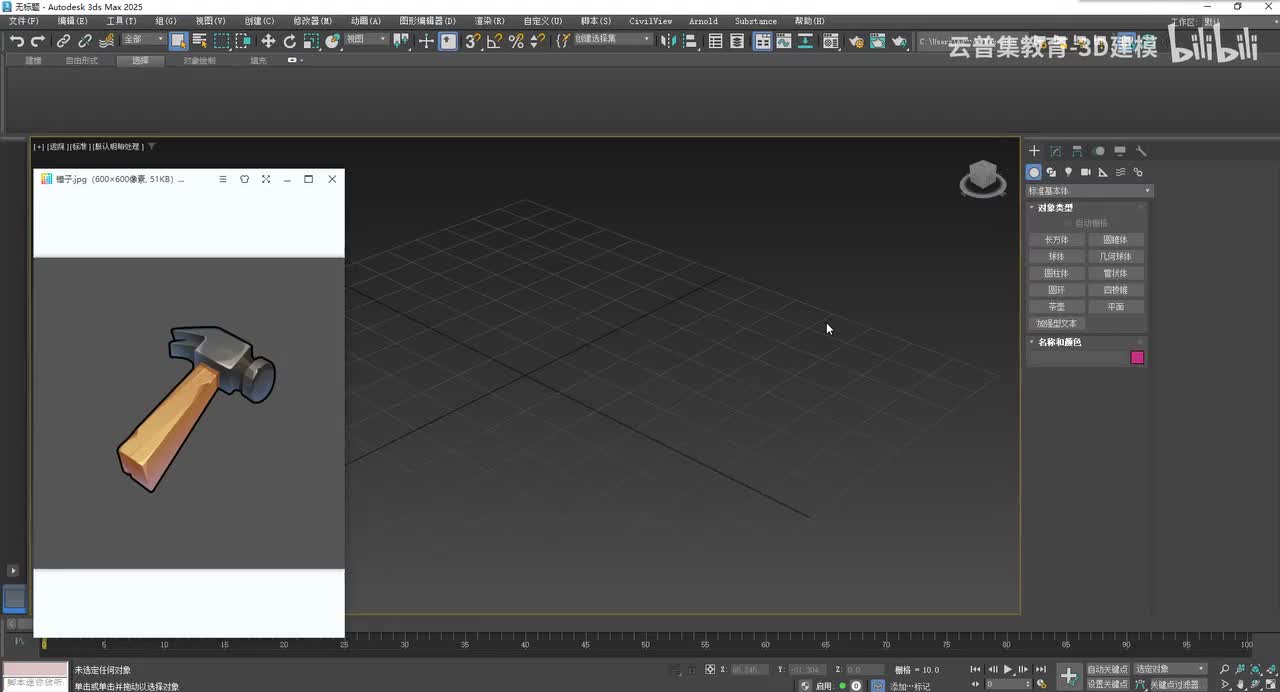Viewport: 1280px width, 692px height.
Task: Switch to Cameras category icon
Action: coord(1085,172)
